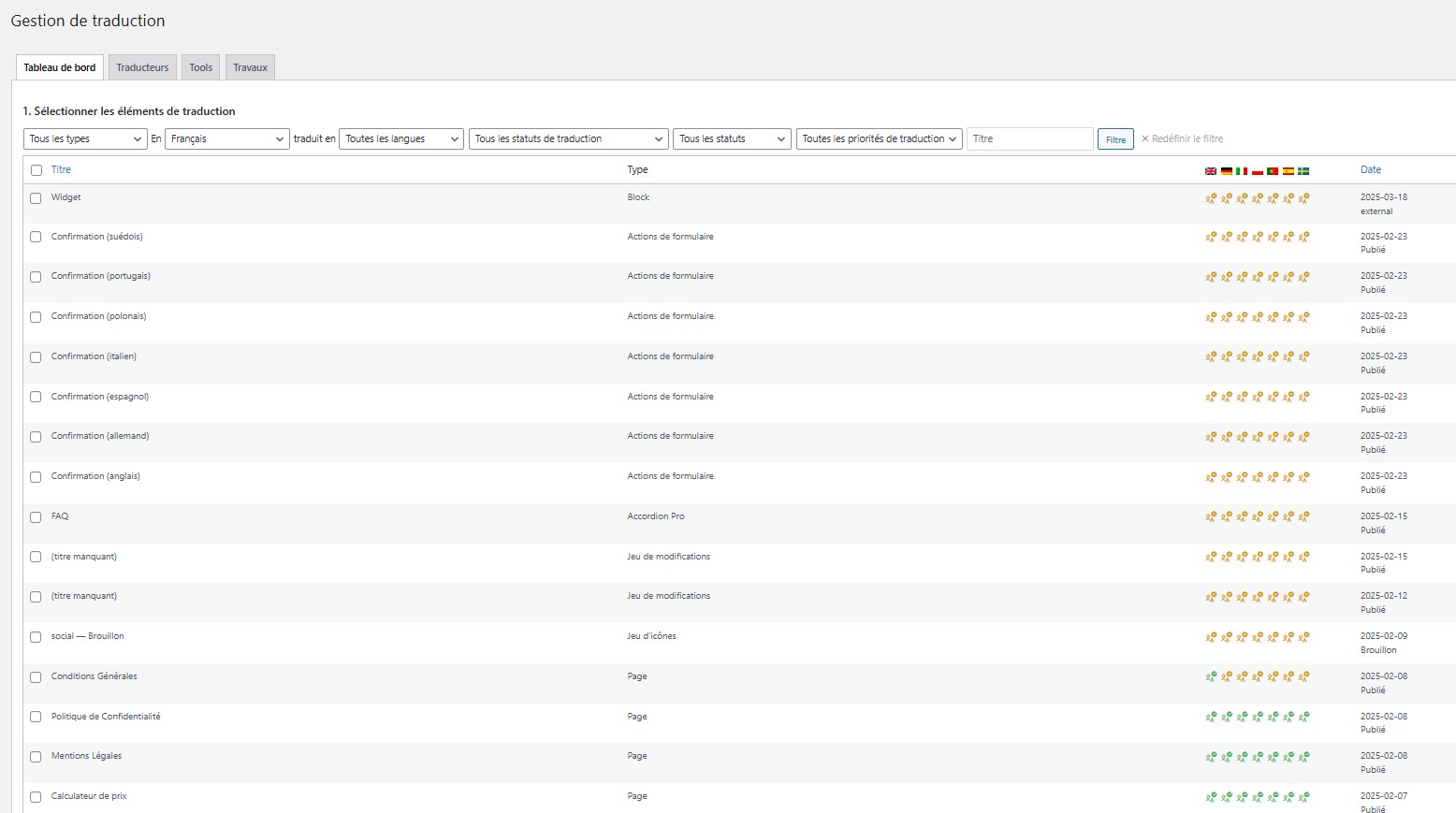Viewport: 1456px width, 813px height.
Task: Click Conditions Générales' green English status icon
Action: pos(1211,677)
